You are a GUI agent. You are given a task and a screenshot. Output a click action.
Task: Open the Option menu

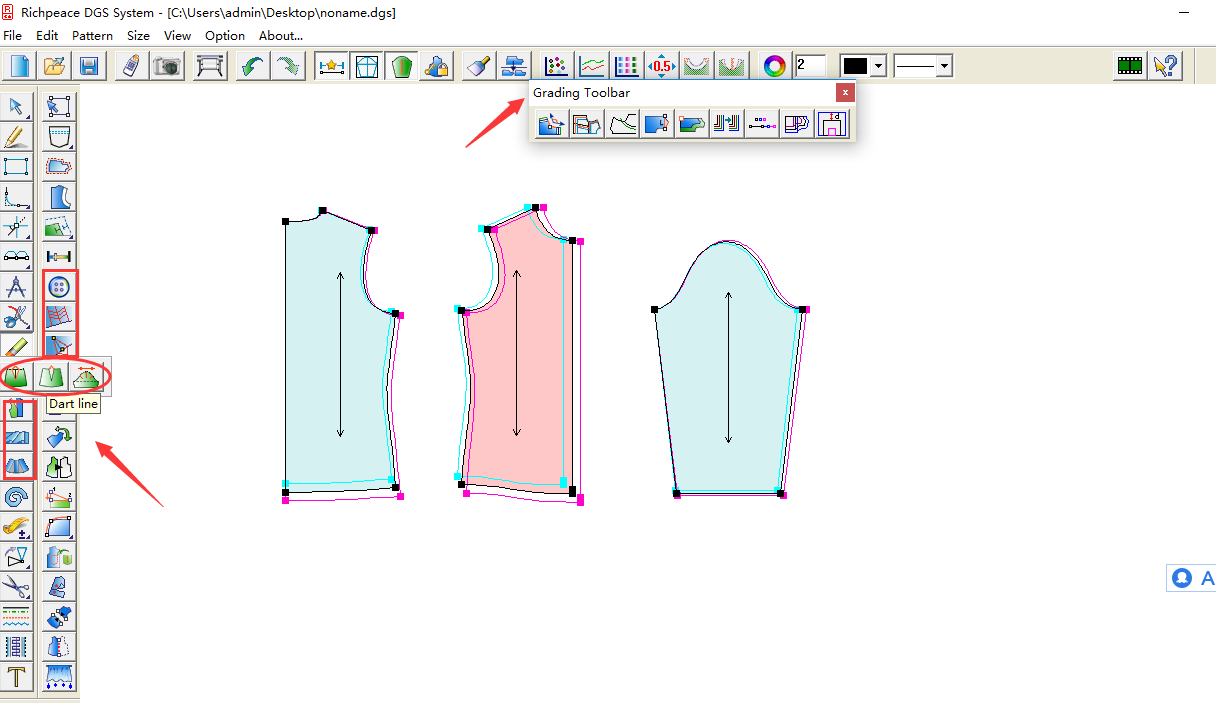(x=224, y=35)
